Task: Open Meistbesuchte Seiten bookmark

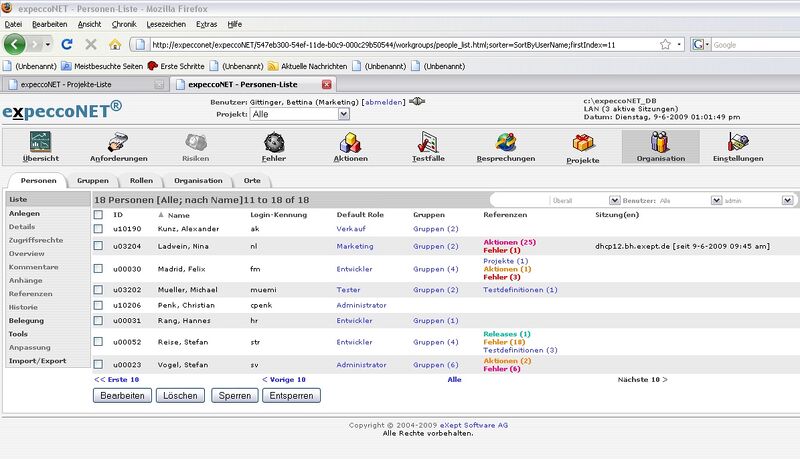Action: 103,66
